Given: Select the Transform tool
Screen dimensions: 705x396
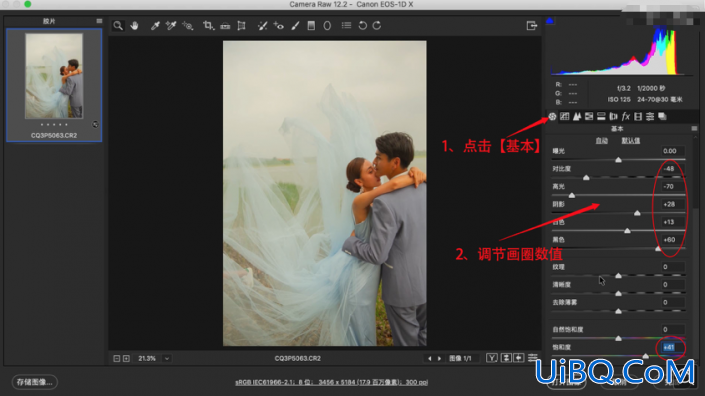Looking at the screenshot, I should coord(241,26).
